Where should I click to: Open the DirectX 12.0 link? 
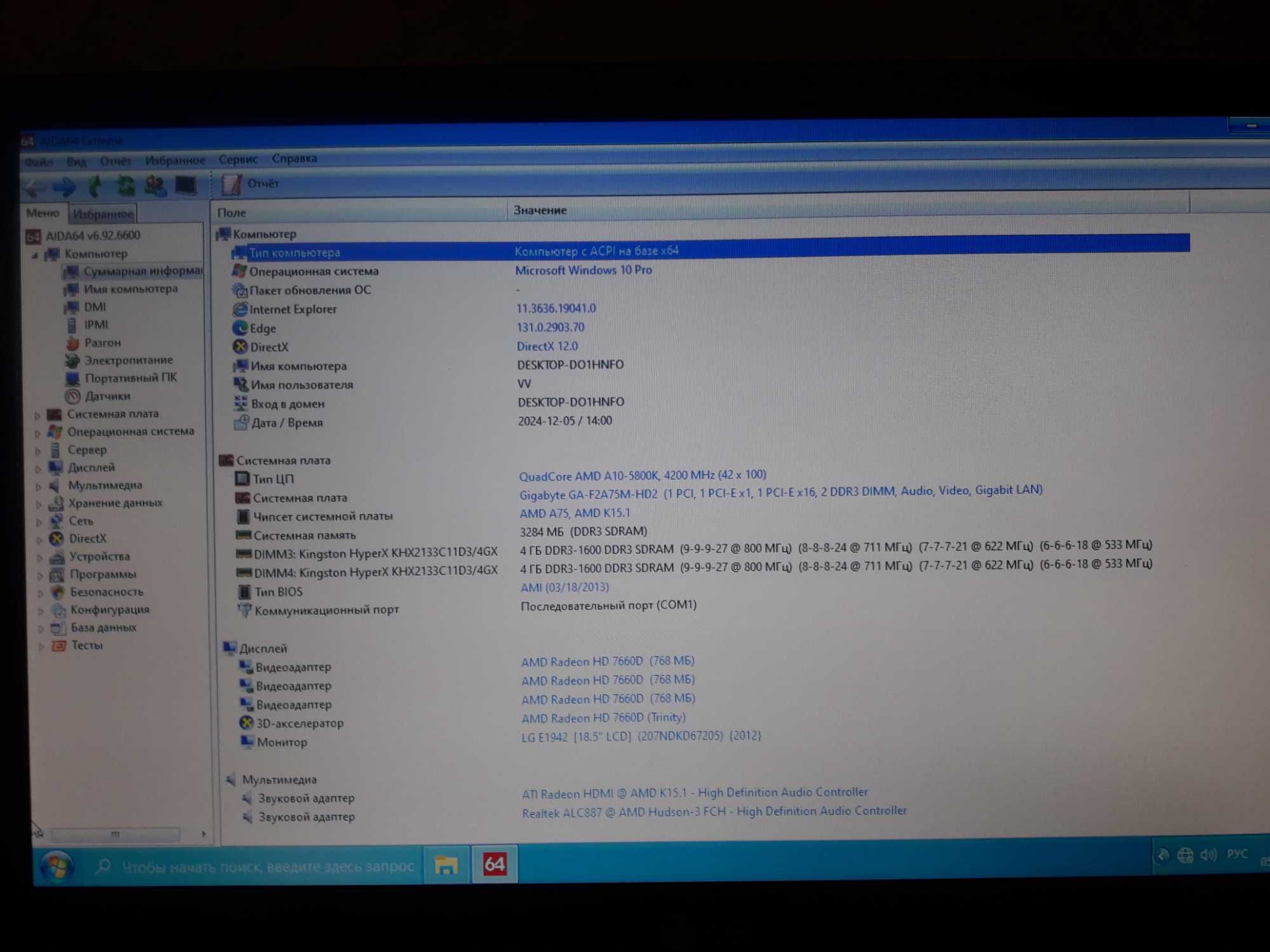(x=547, y=347)
